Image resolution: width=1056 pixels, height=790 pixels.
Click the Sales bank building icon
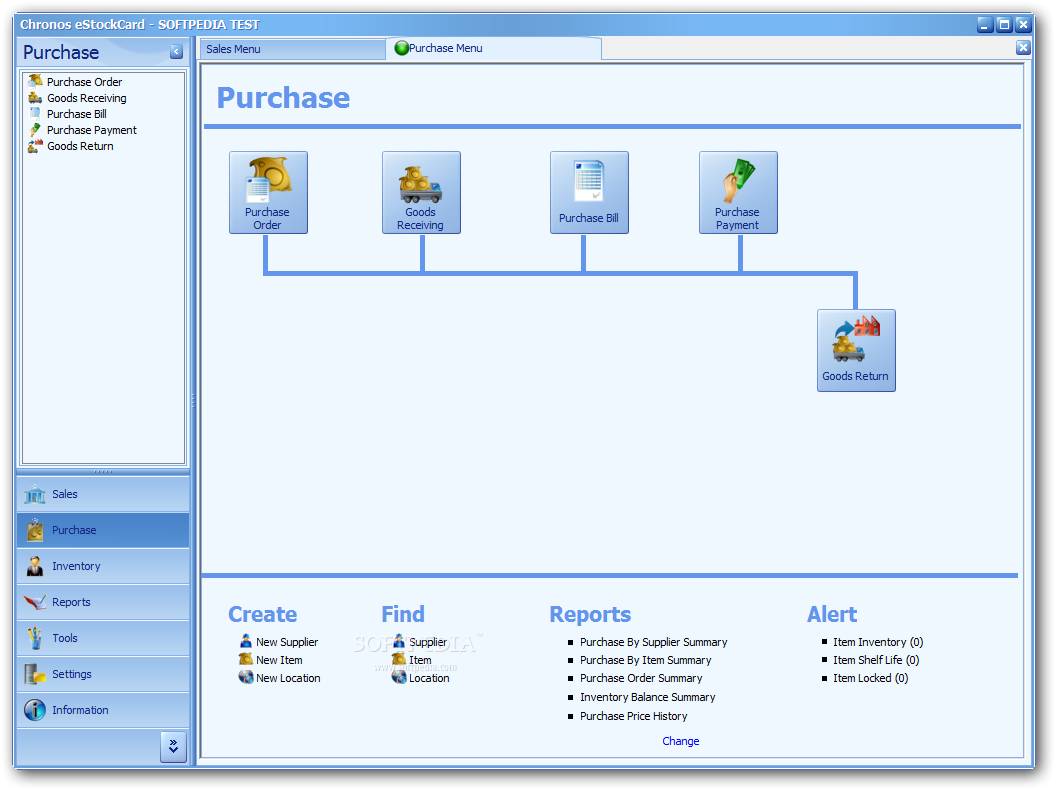pos(35,494)
